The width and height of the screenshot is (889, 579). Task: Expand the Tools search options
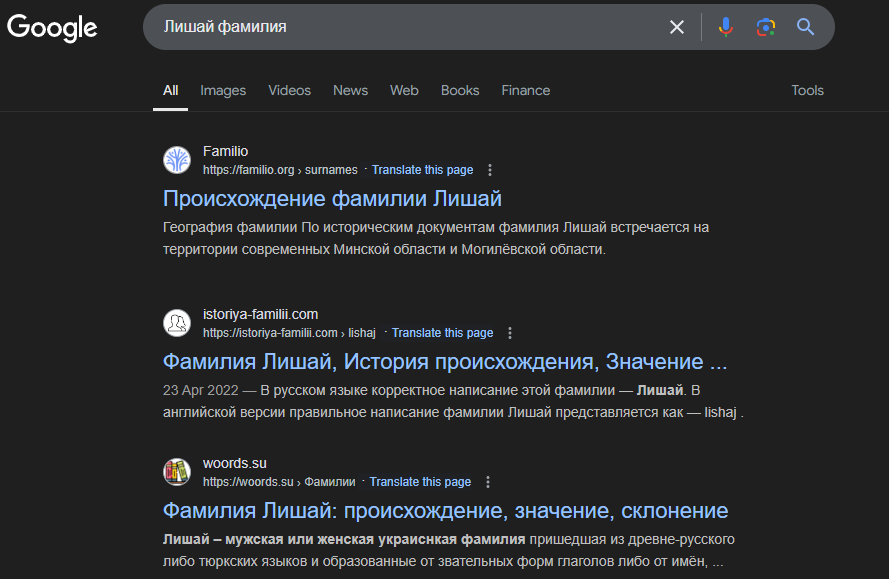[x=807, y=90]
